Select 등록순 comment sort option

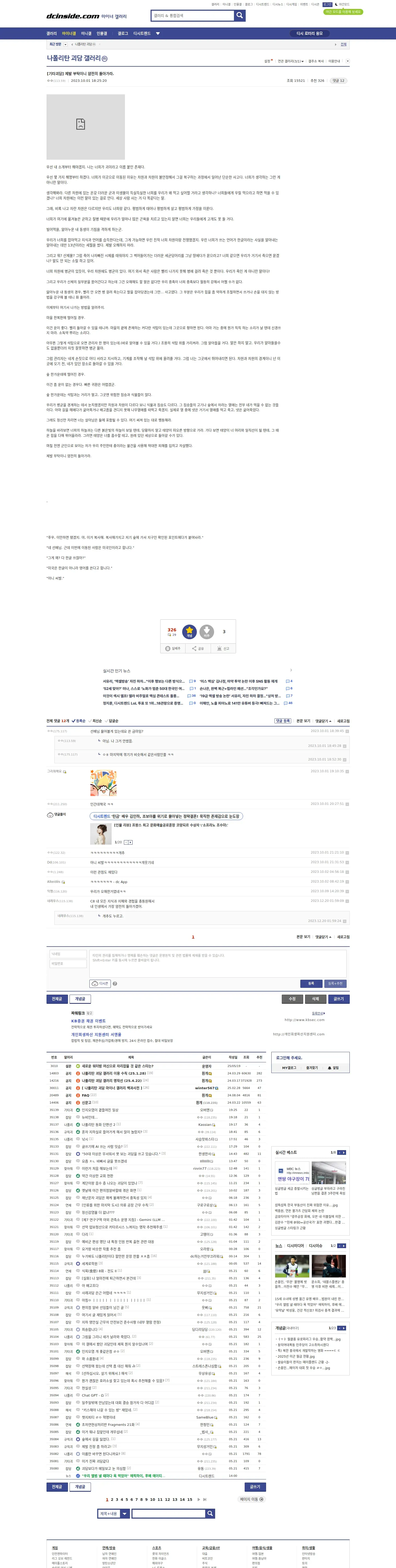tap(79, 721)
